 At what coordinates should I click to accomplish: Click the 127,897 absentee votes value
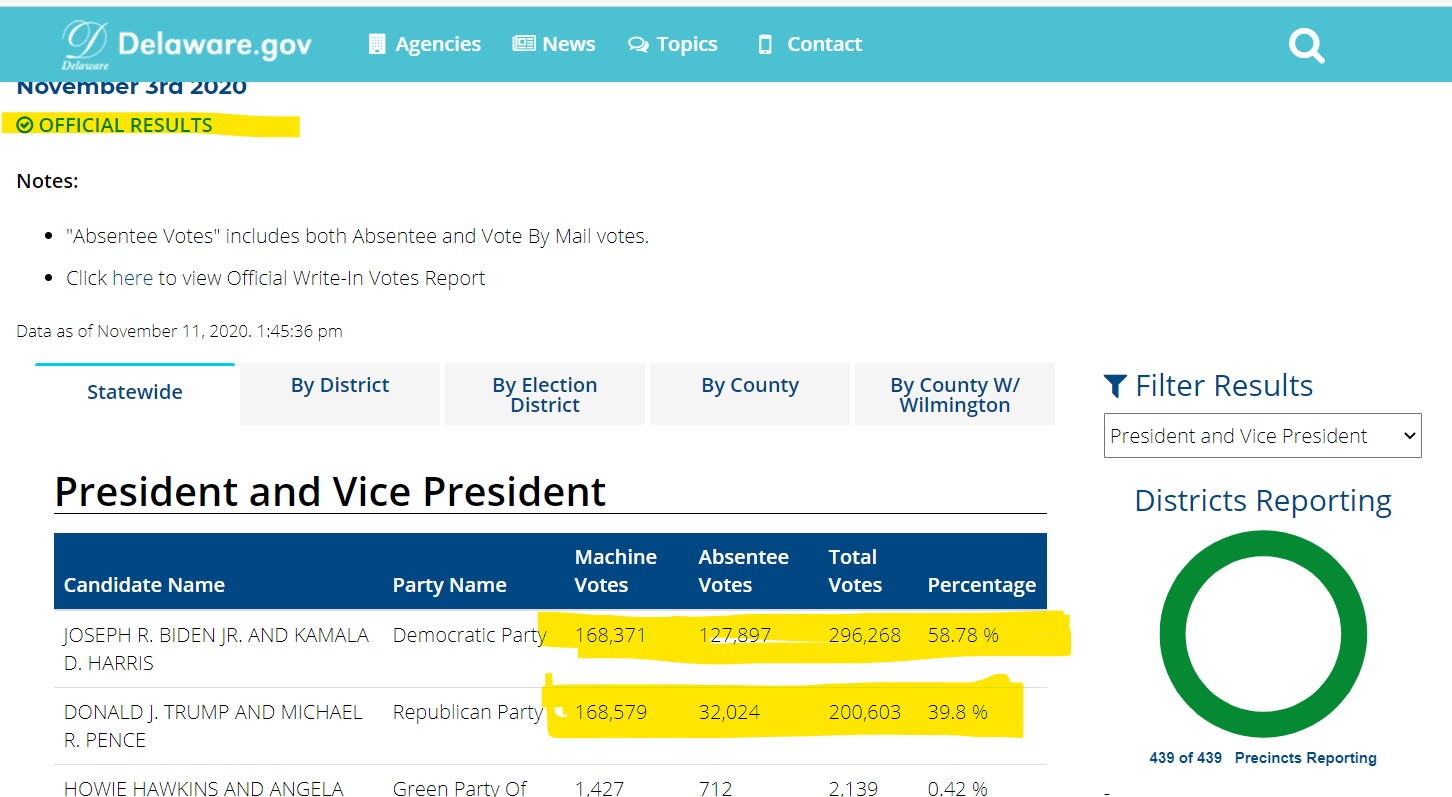[x=734, y=635]
